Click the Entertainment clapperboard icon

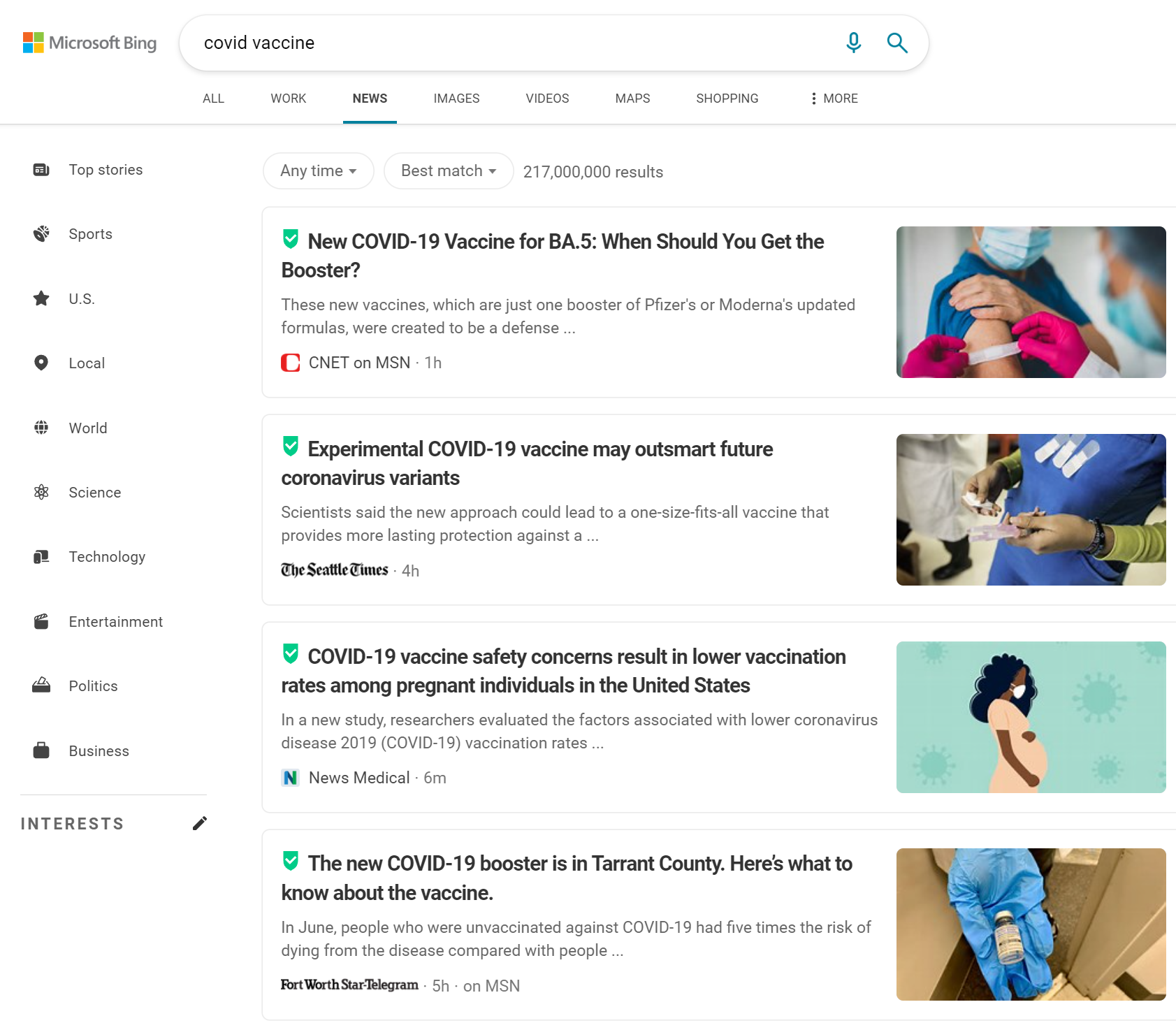point(41,622)
